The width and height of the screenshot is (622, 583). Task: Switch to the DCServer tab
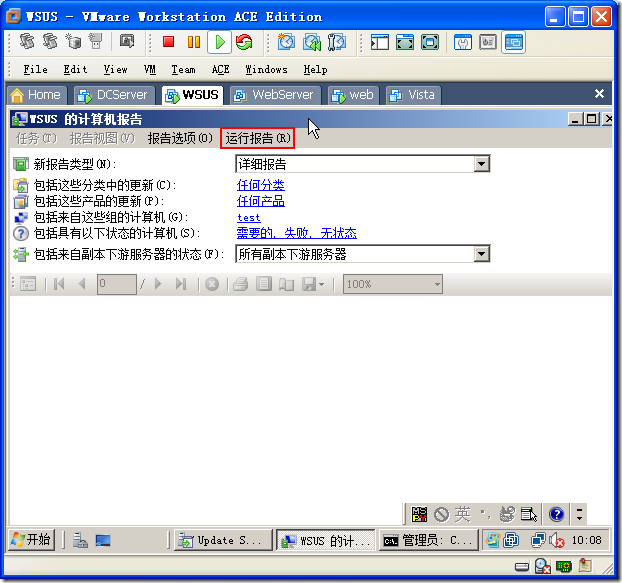pyautogui.click(x=113, y=95)
